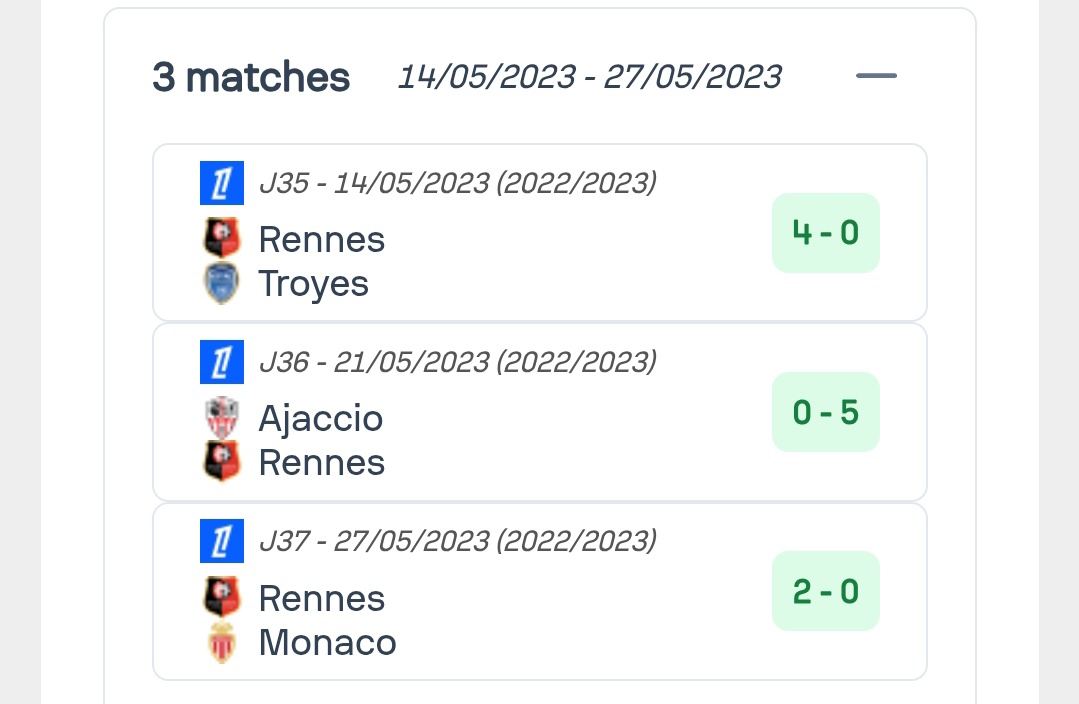Select the Troyes team name
Image resolution: width=1079 pixels, height=704 pixels.
click(313, 284)
